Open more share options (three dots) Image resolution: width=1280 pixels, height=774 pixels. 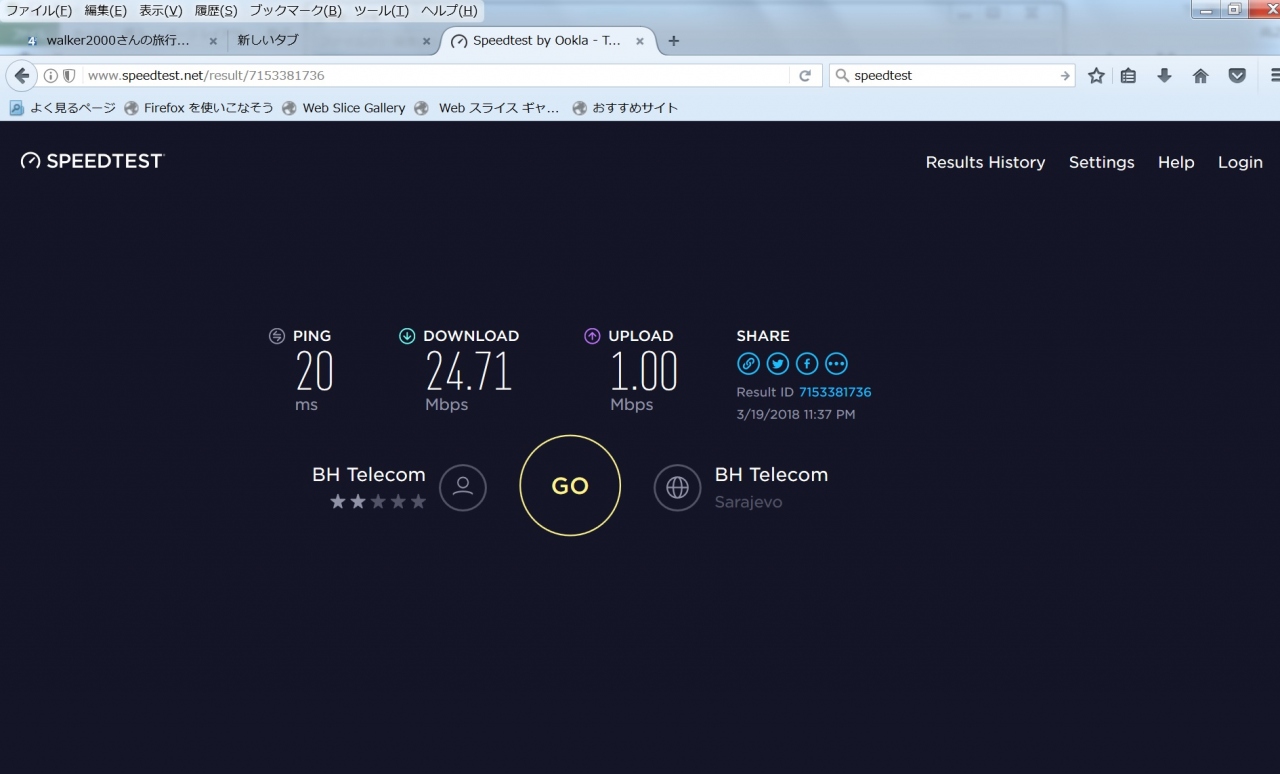click(x=836, y=364)
